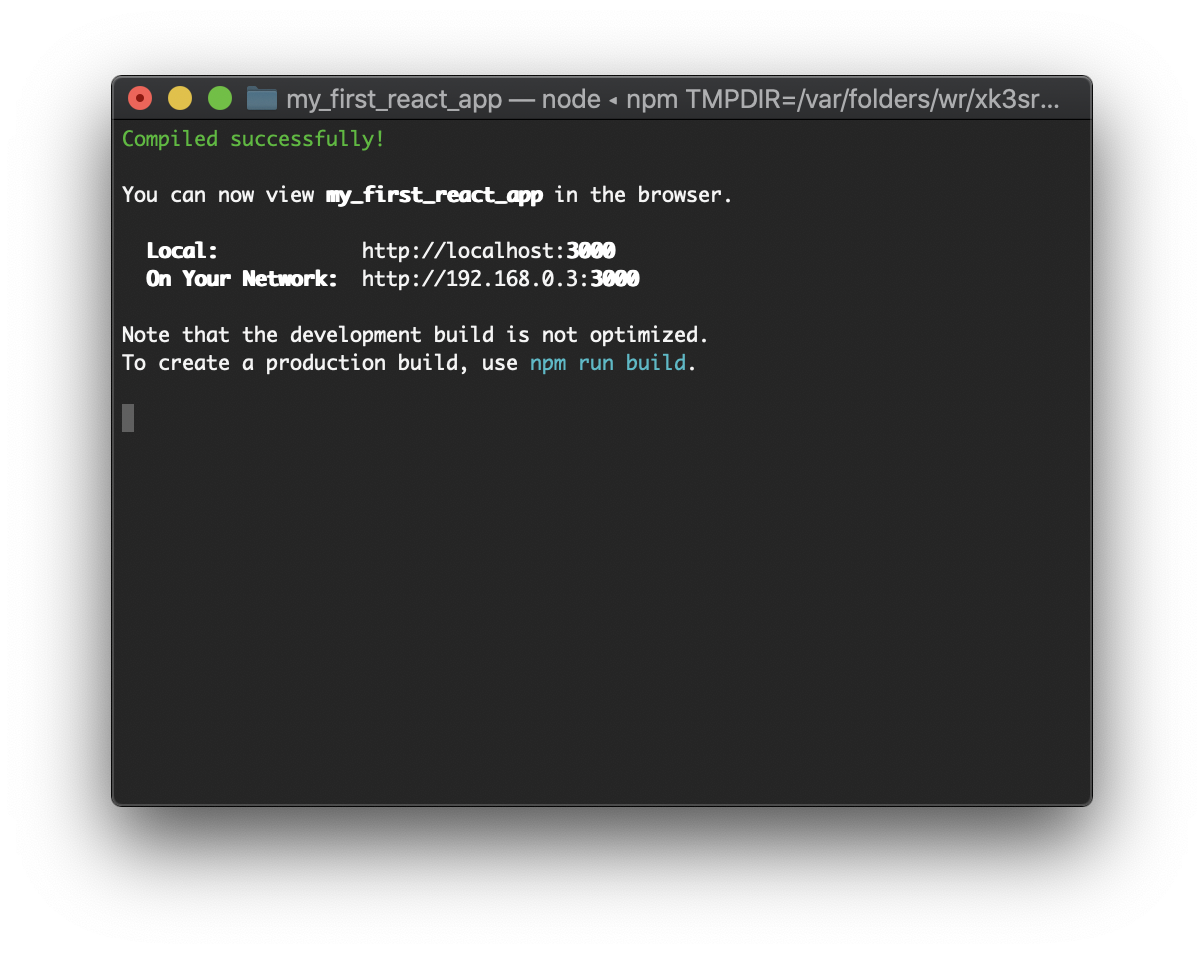1204x954 pixels.
Task: Click the "Compiled successfully!" message
Action: 253,139
